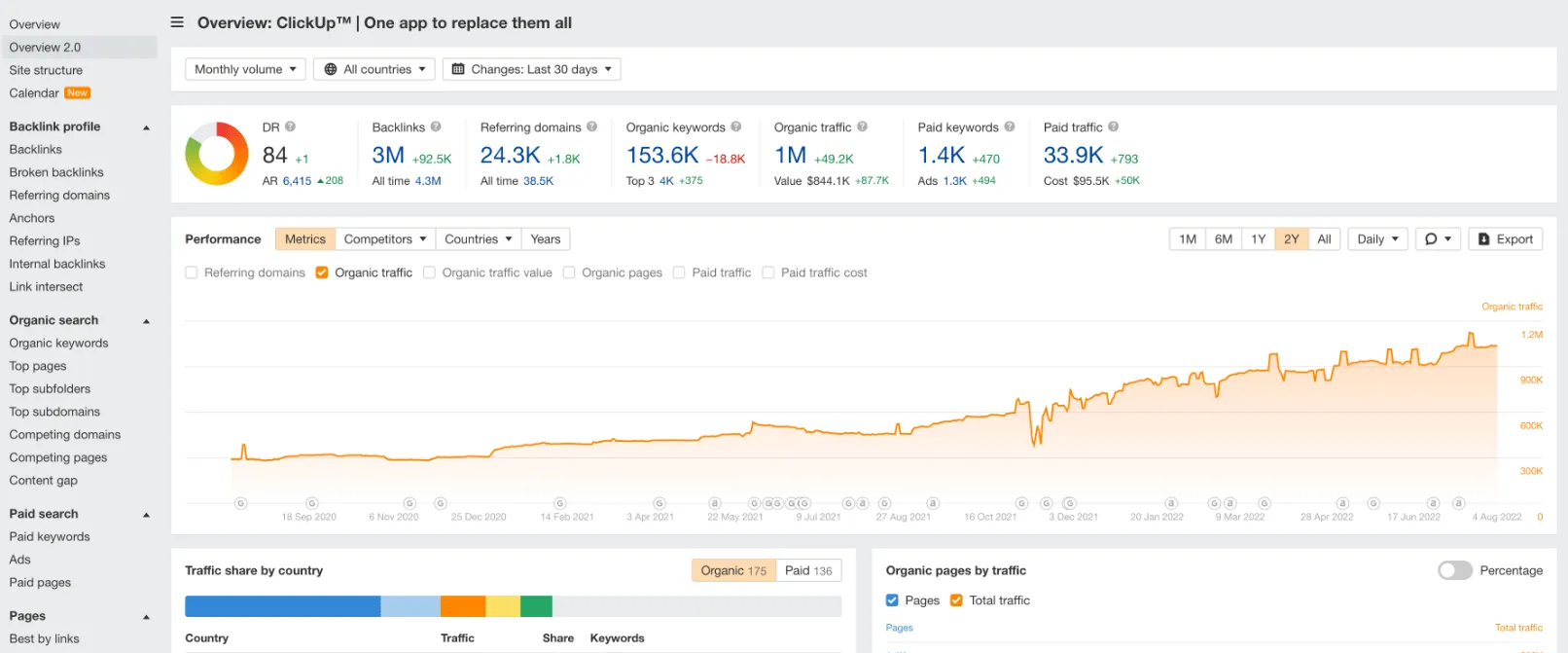The width and height of the screenshot is (1568, 653).
Task: Open the All countries dropdown
Action: click(374, 69)
